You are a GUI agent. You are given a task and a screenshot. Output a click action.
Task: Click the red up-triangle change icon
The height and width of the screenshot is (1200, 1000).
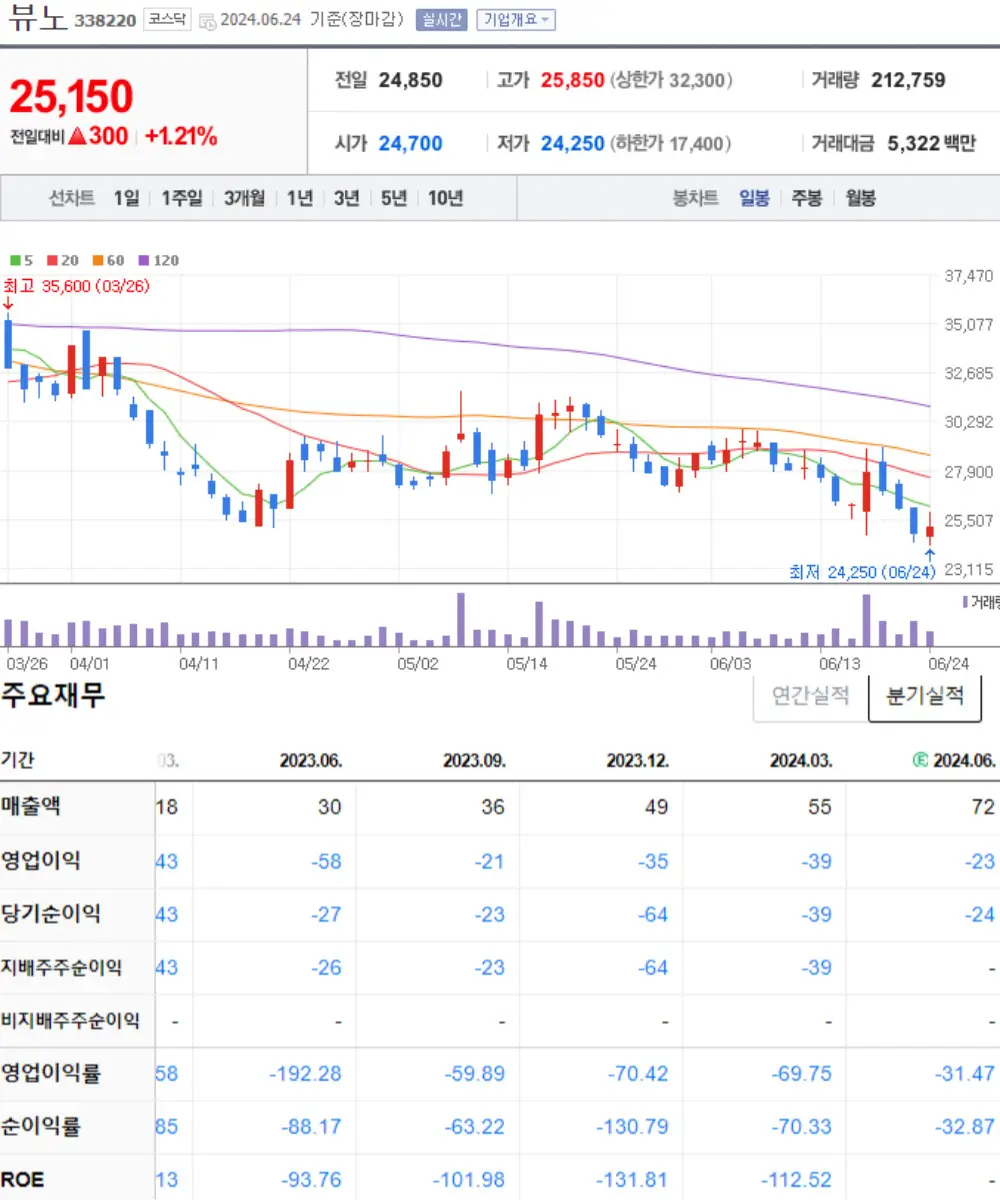[79, 137]
